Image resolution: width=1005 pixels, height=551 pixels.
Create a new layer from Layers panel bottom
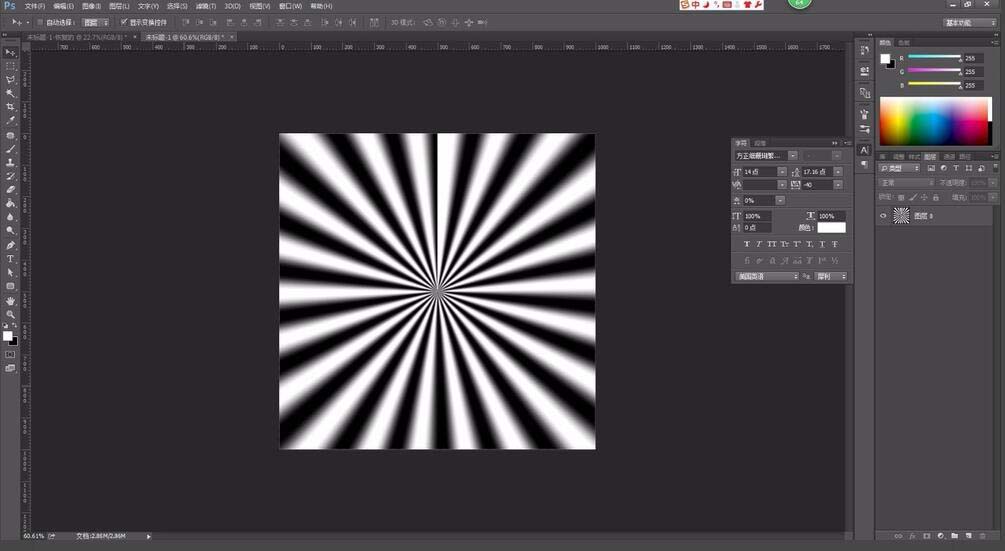[968, 536]
